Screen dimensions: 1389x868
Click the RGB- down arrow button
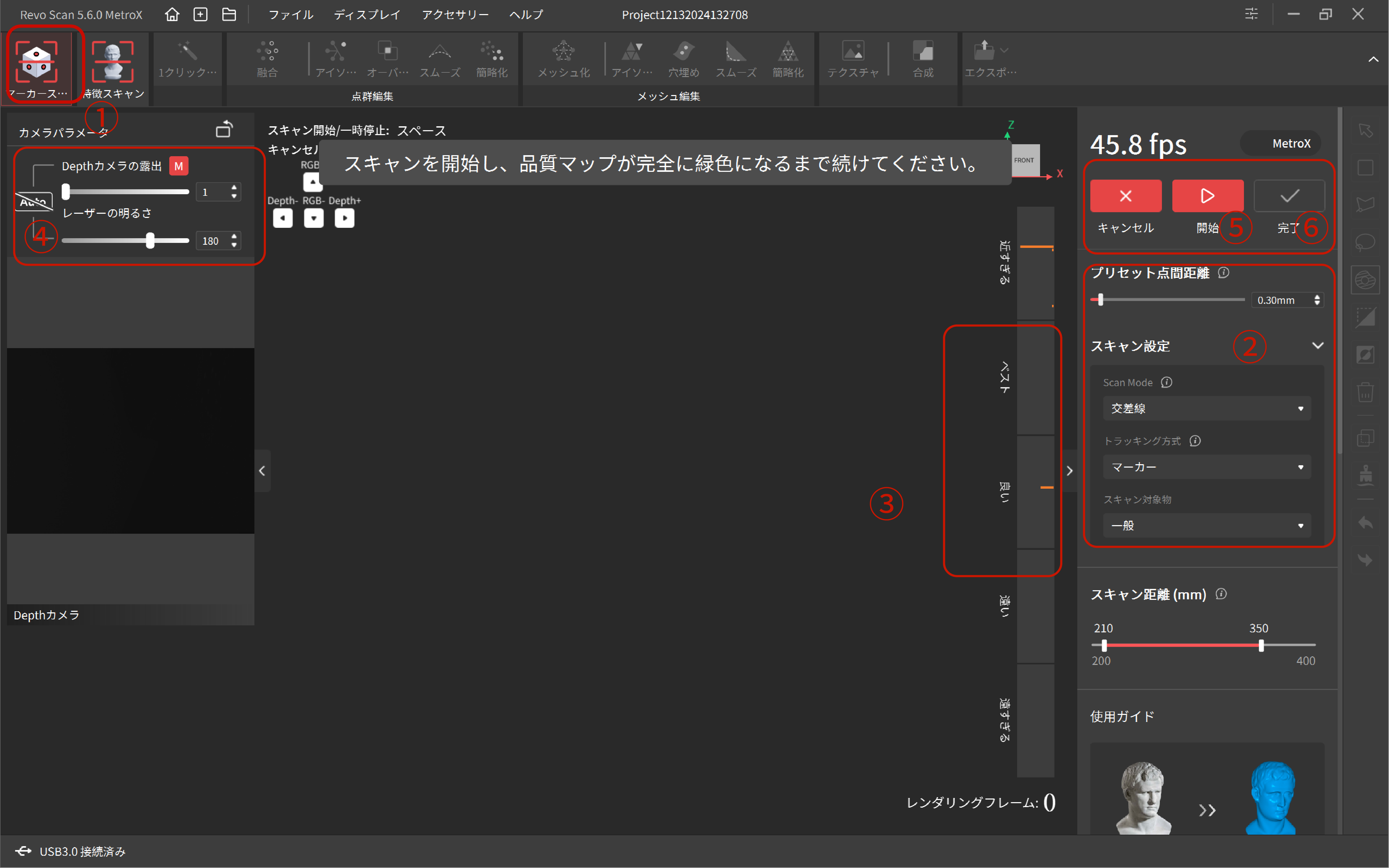[314, 218]
